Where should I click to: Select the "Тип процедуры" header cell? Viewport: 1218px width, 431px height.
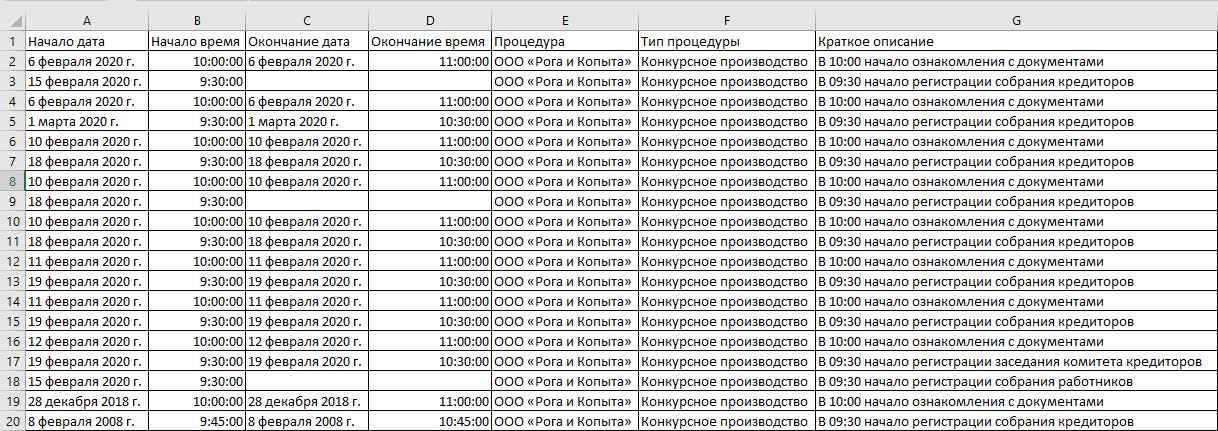pos(690,42)
